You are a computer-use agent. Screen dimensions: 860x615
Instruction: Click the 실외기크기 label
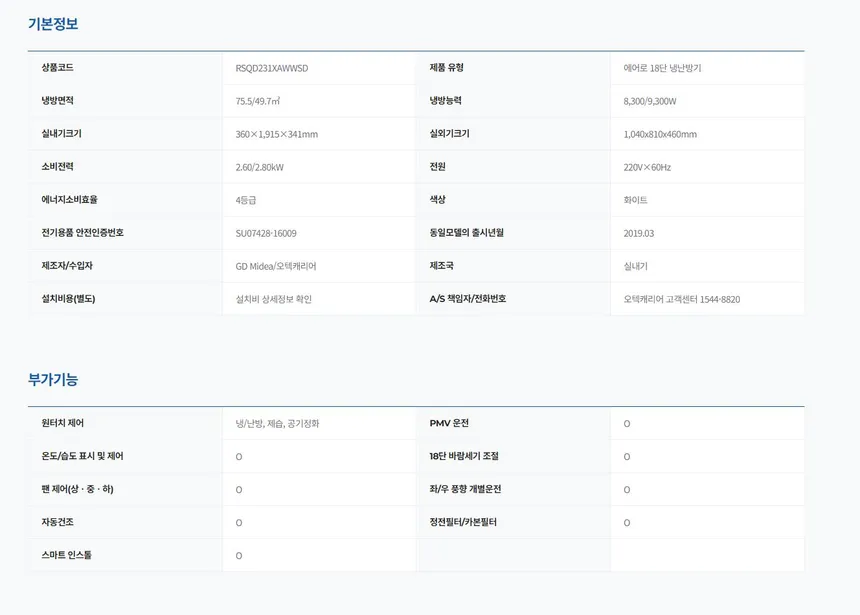[x=449, y=133]
